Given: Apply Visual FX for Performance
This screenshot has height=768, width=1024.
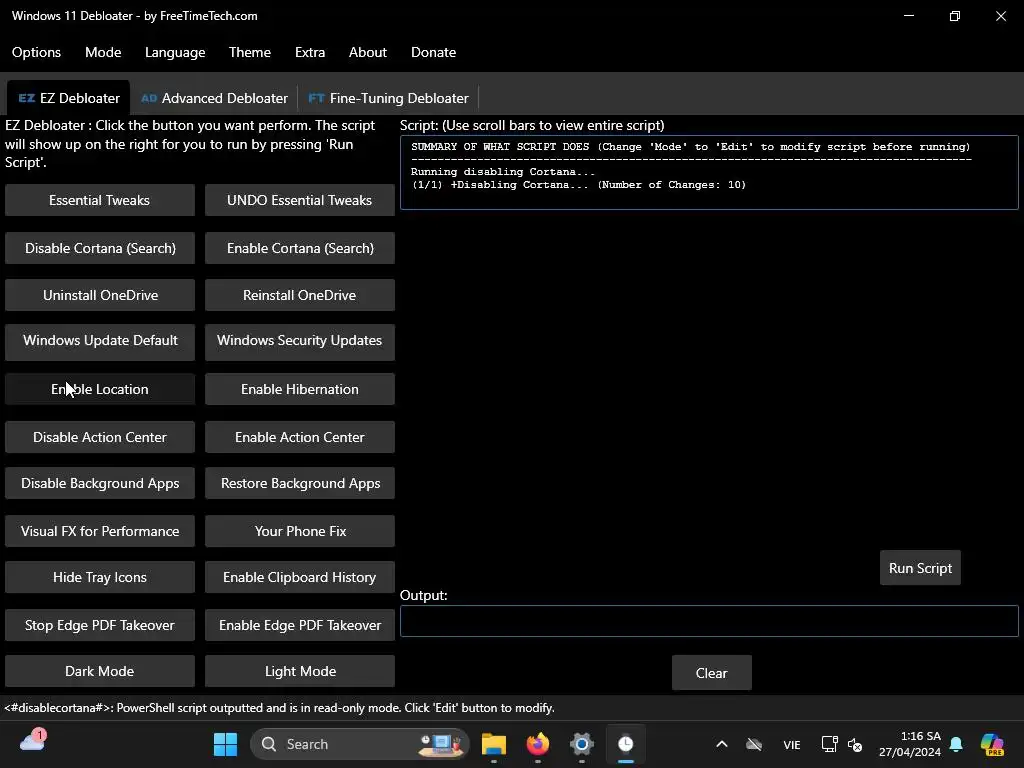Looking at the screenshot, I should [100, 531].
